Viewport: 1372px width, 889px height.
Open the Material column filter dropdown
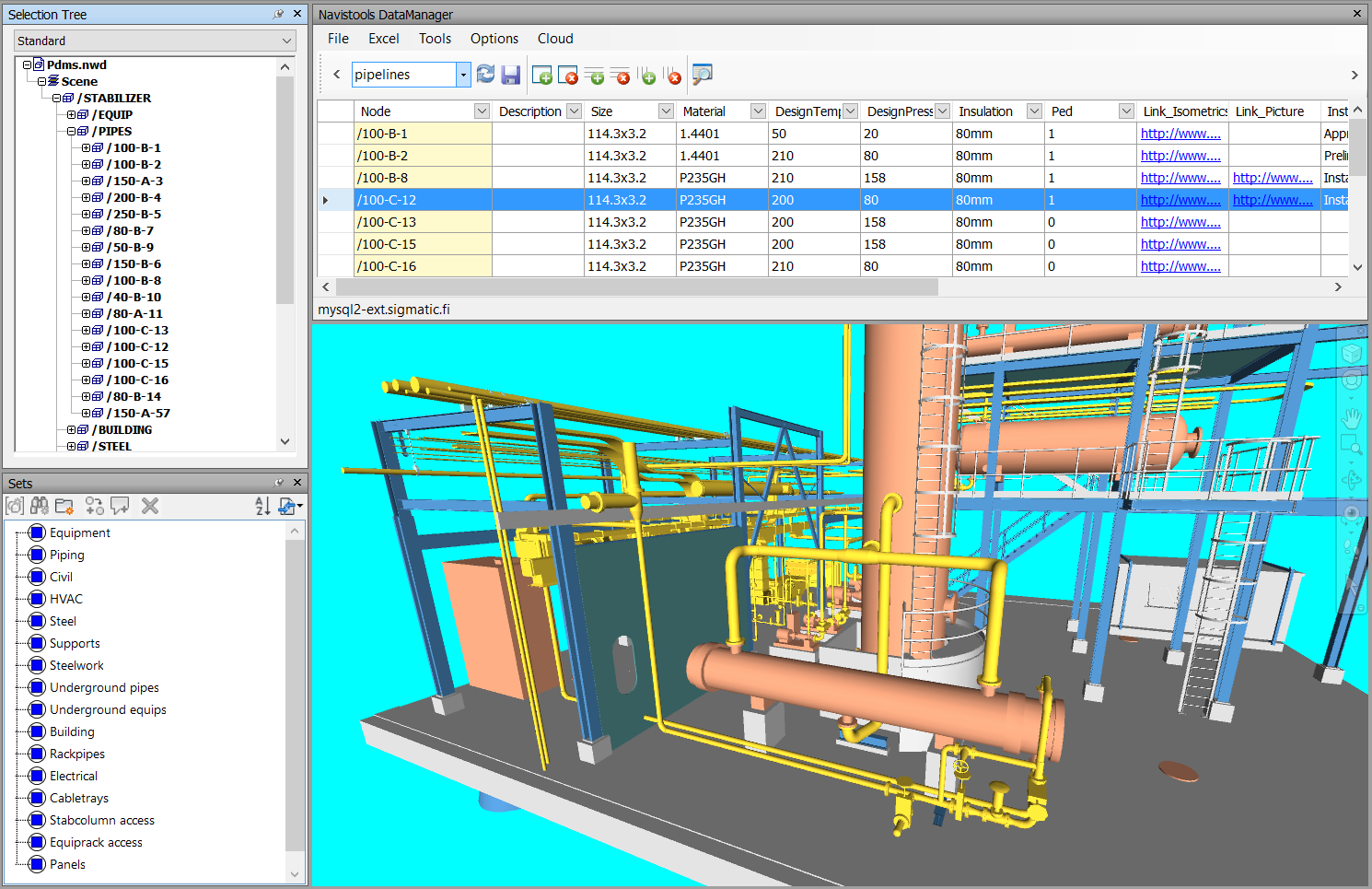coord(758,111)
